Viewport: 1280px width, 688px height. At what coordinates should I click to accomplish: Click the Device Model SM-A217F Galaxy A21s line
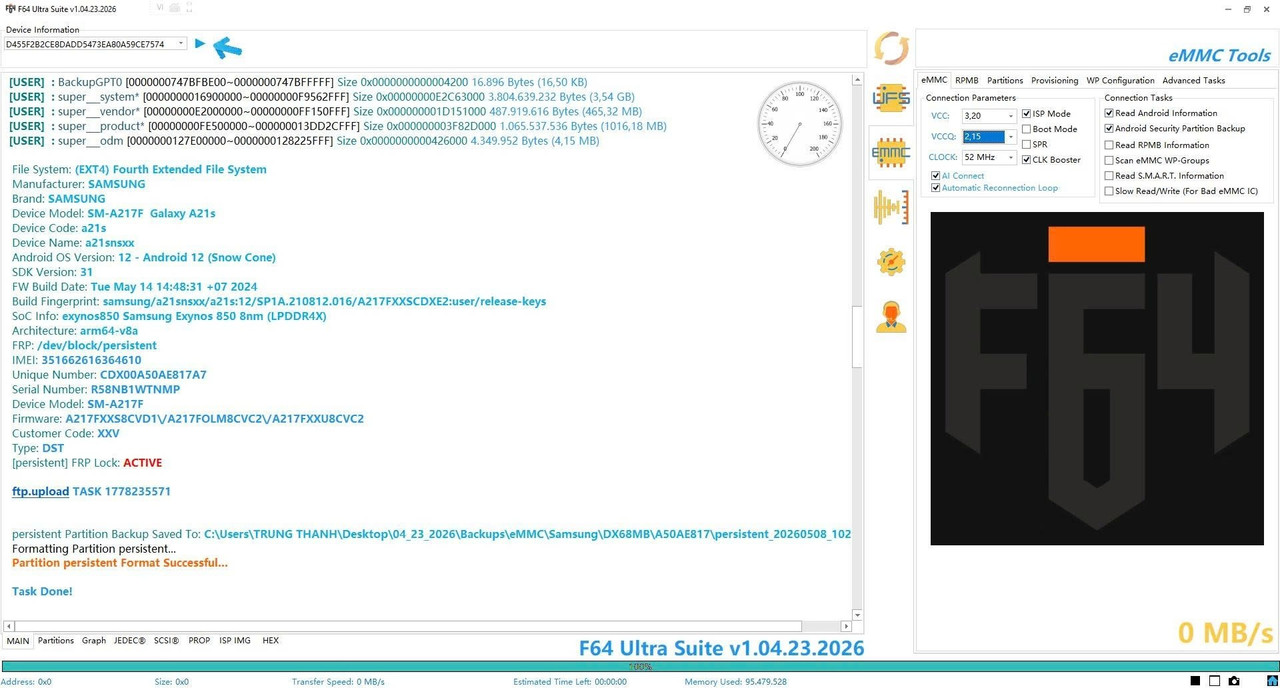(x=114, y=213)
